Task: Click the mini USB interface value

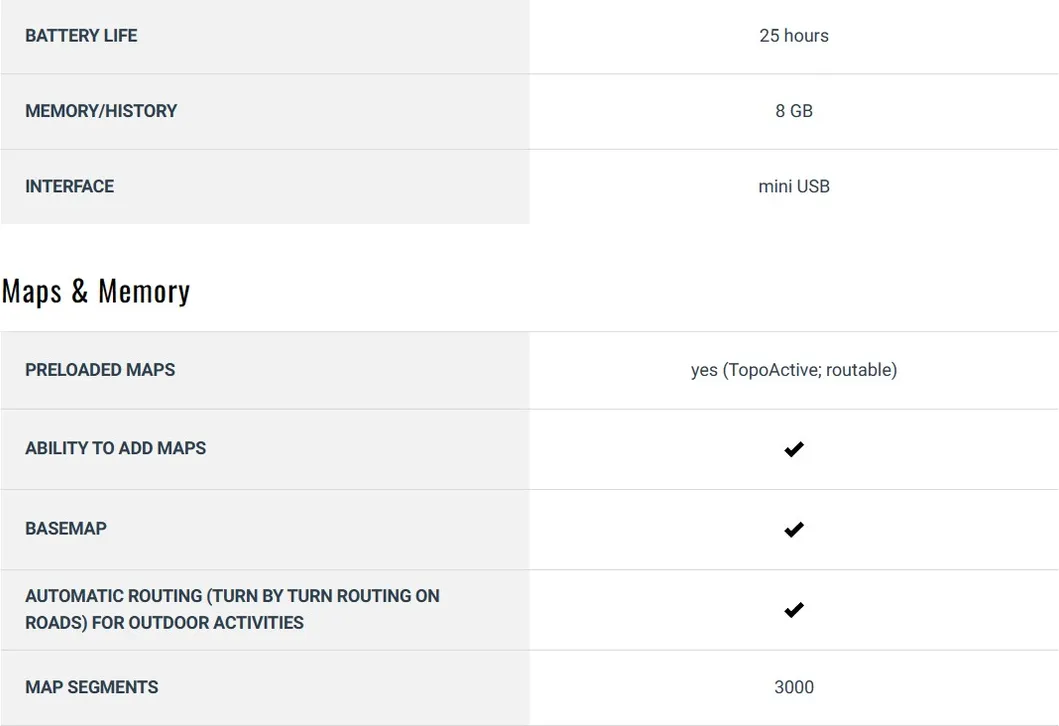Action: point(794,186)
